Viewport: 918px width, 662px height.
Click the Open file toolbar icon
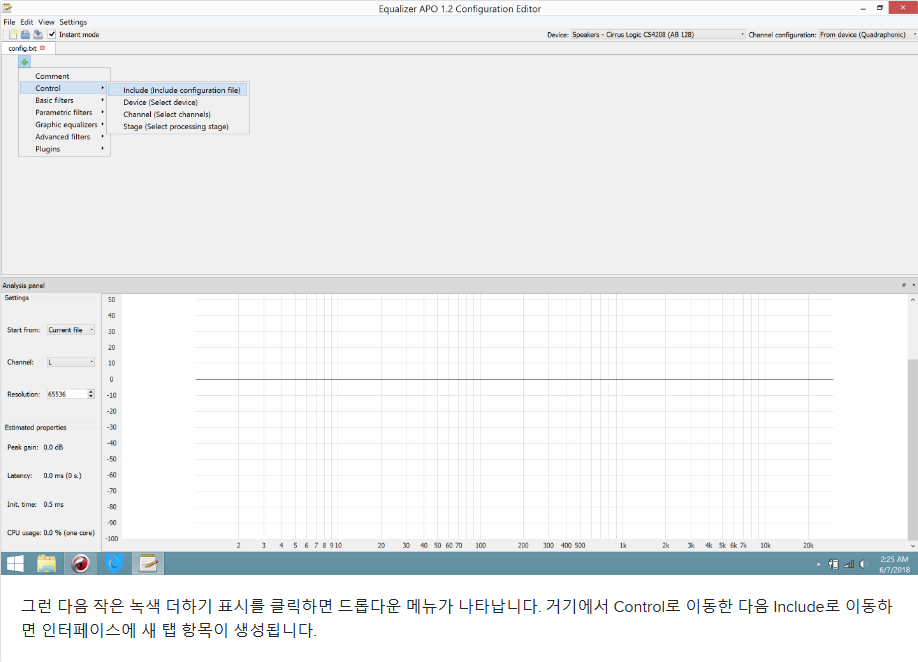pyautogui.click(x=25, y=35)
